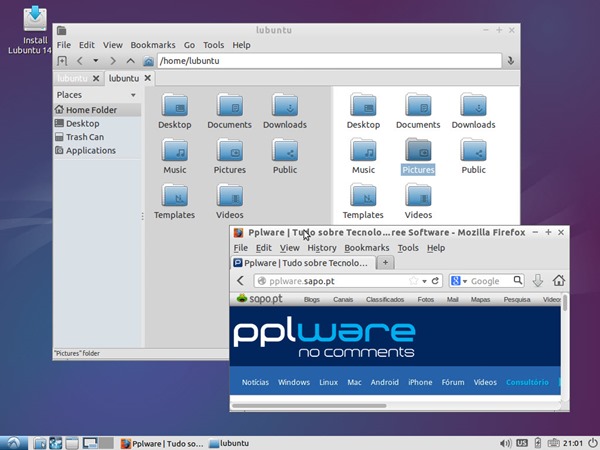Click highlighted Pictures folder in right pane
Viewport: 600px width, 450px height.
418,156
